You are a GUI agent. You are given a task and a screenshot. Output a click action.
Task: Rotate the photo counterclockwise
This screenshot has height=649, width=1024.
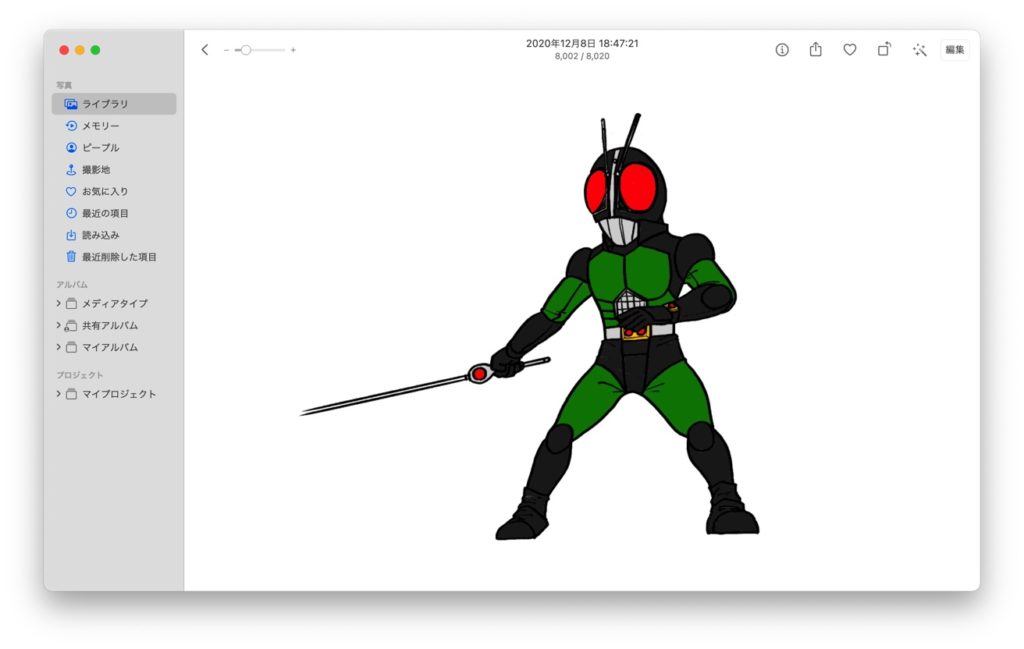point(884,49)
